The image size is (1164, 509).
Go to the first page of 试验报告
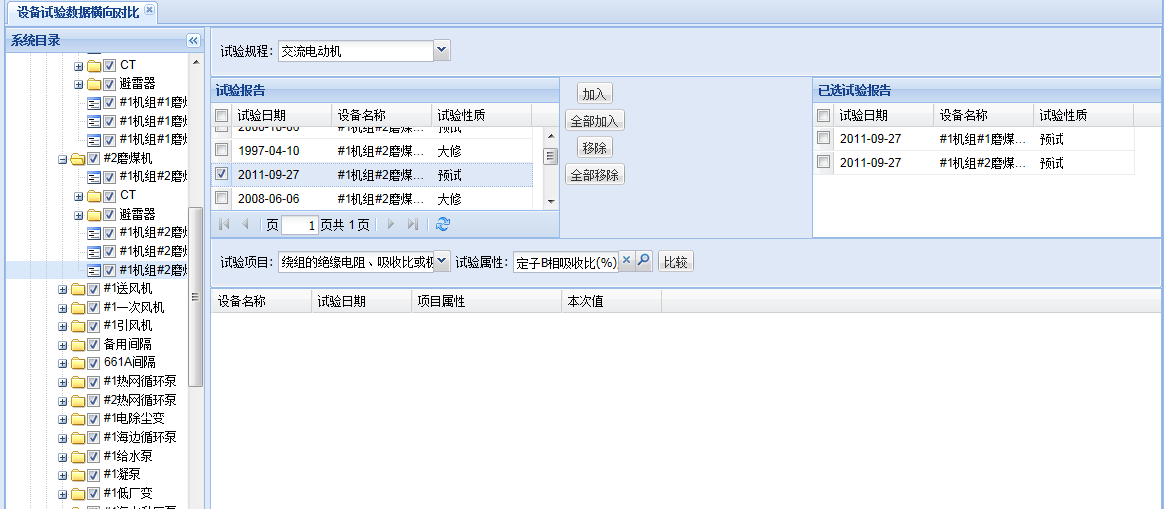pyautogui.click(x=224, y=225)
